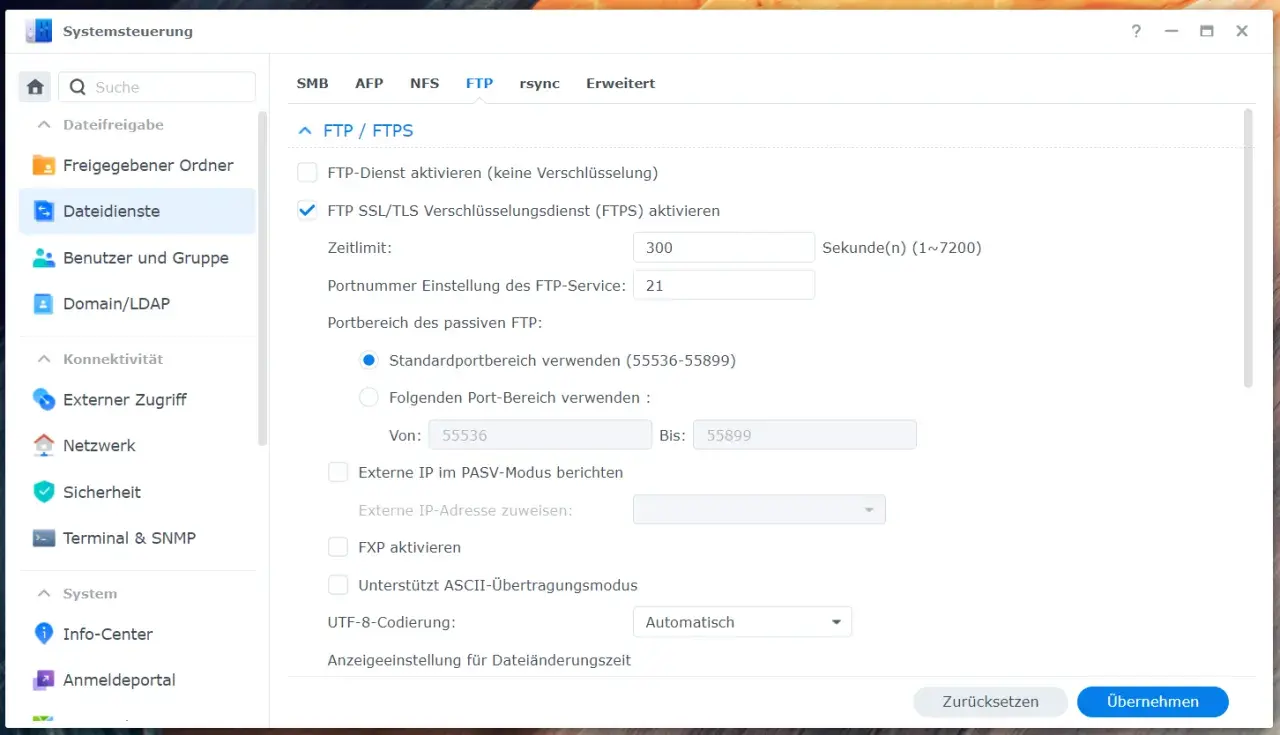Open Terminal & SNMP settings
1280x735 pixels.
pyautogui.click(x=137, y=538)
